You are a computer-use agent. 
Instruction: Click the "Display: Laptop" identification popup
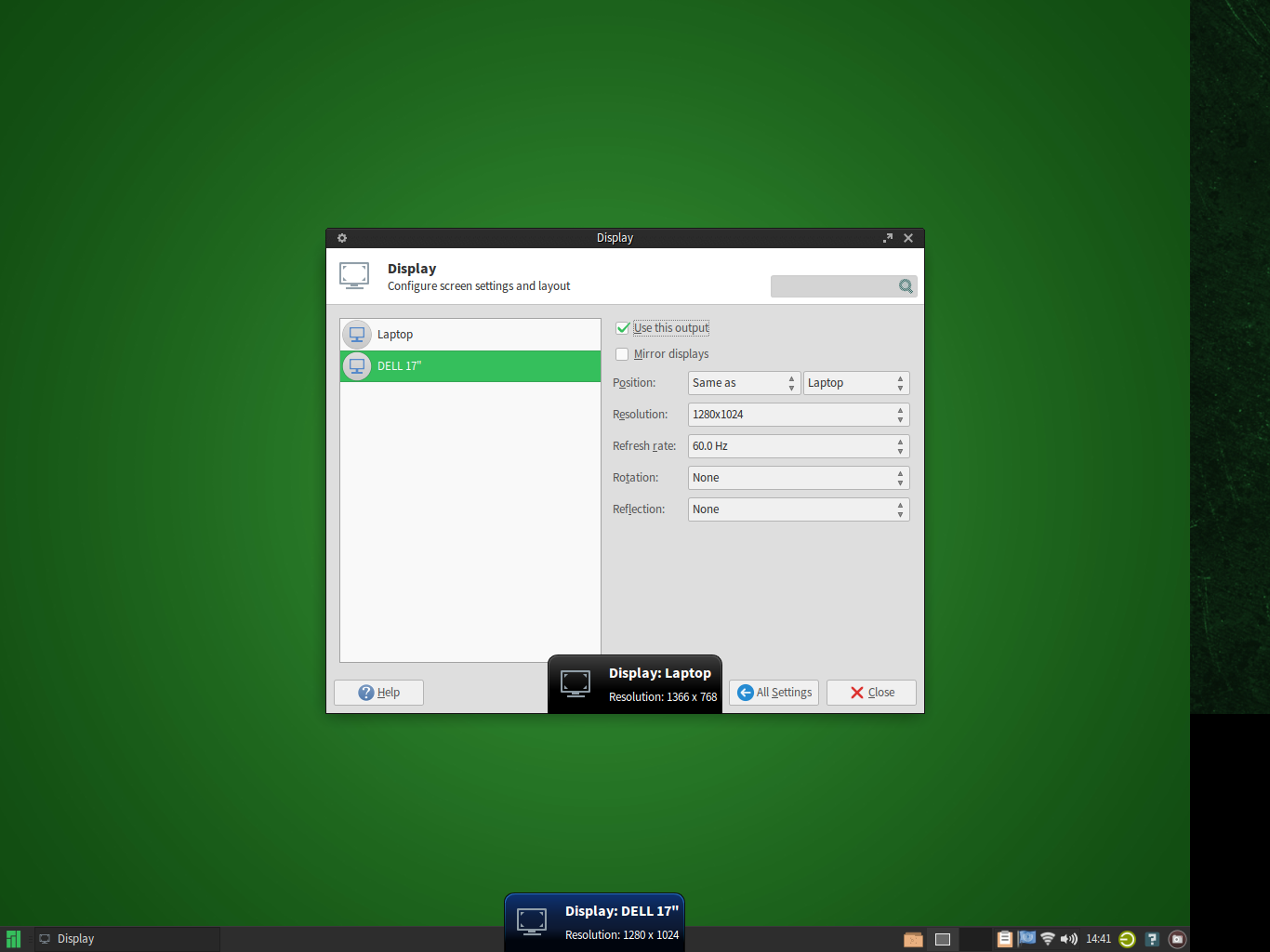[635, 684]
